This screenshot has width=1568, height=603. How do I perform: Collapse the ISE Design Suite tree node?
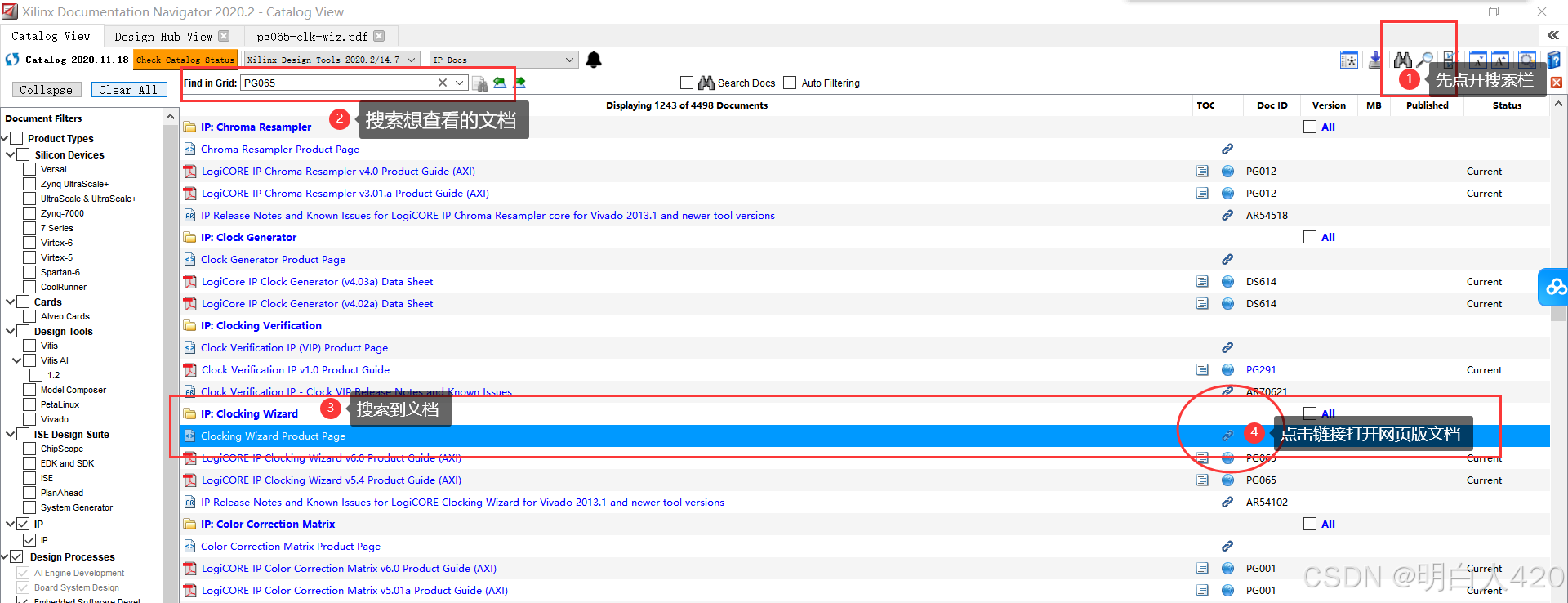(10, 434)
